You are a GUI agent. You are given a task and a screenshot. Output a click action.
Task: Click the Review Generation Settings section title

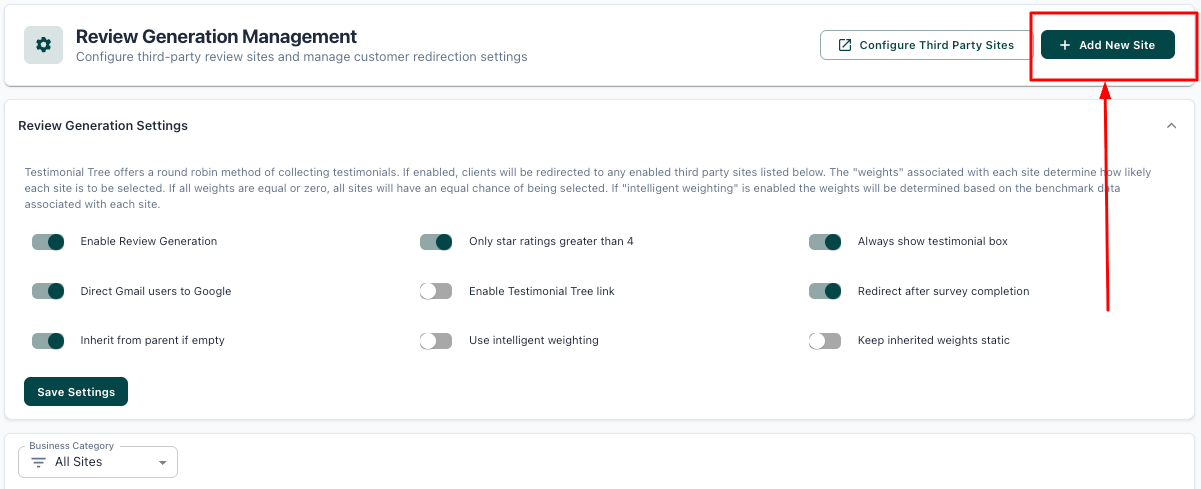[103, 126]
